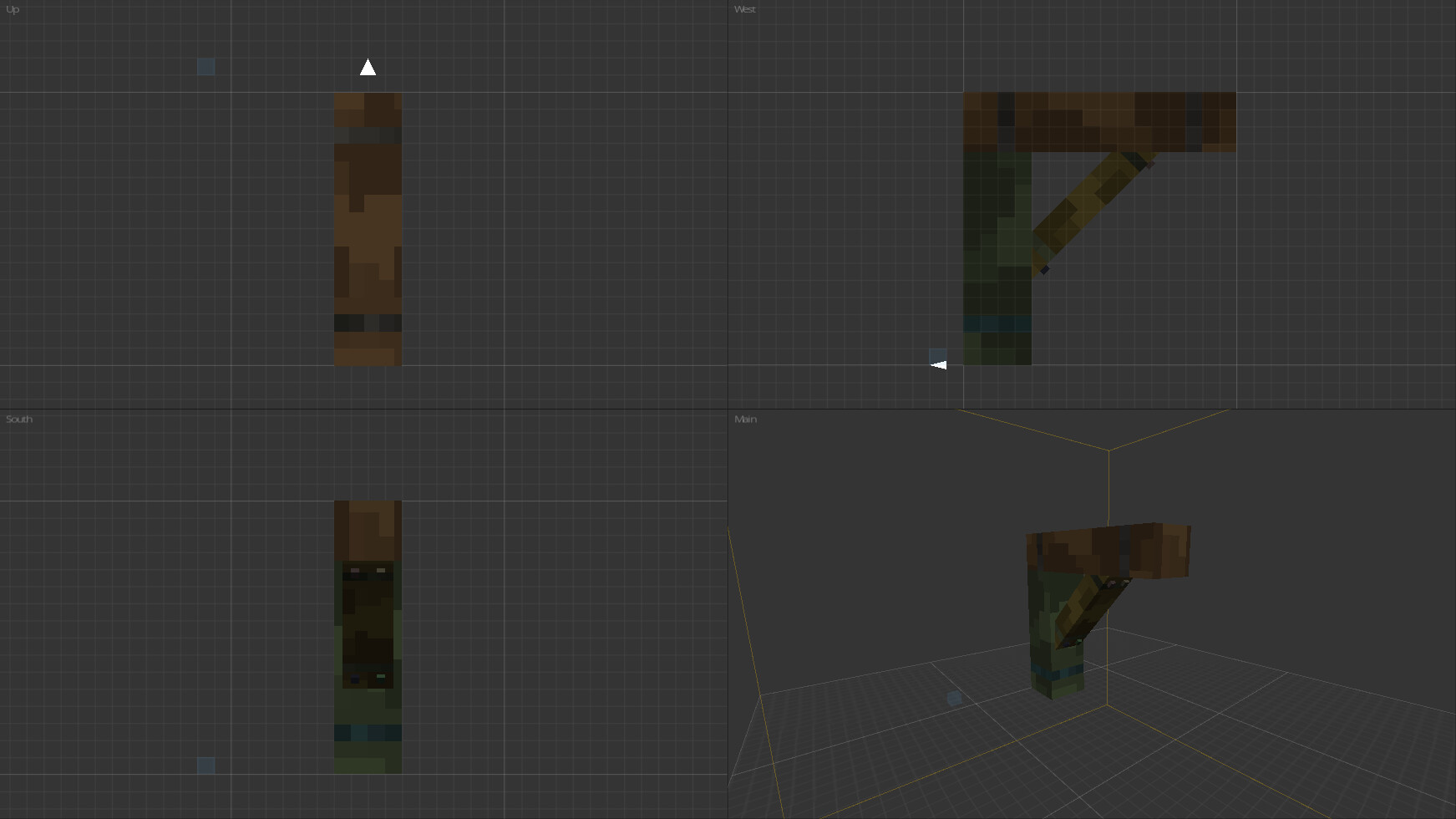The image size is (1456, 819).
Task: Select the blue square marker in Up view
Action: coord(205,67)
